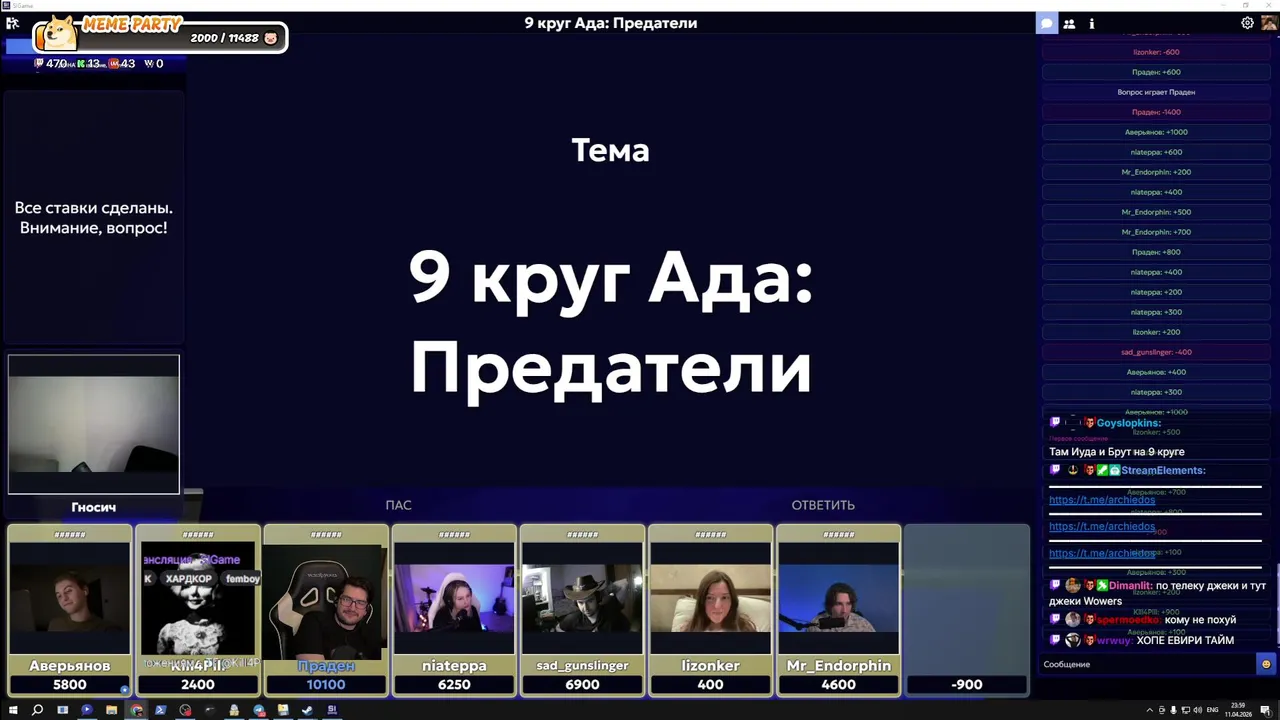Click sad_gunslinger's score 6900
Image resolution: width=1280 pixels, height=720 pixels.
tap(582, 685)
